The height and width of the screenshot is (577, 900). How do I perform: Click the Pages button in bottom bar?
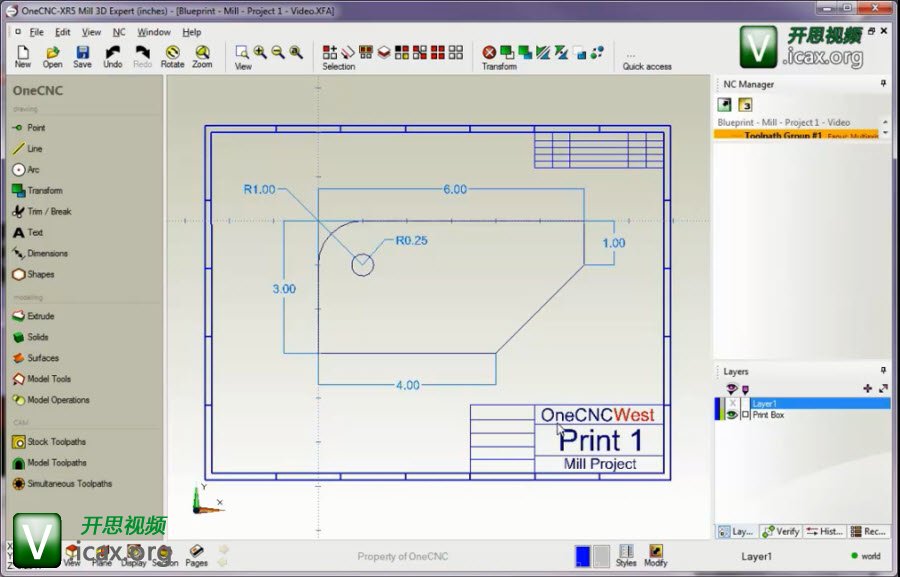coord(196,555)
